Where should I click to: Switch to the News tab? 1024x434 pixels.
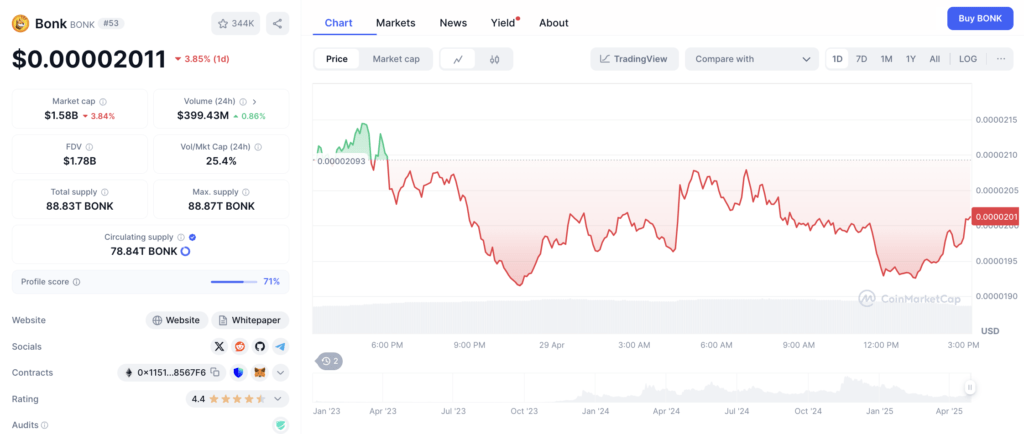click(x=453, y=23)
